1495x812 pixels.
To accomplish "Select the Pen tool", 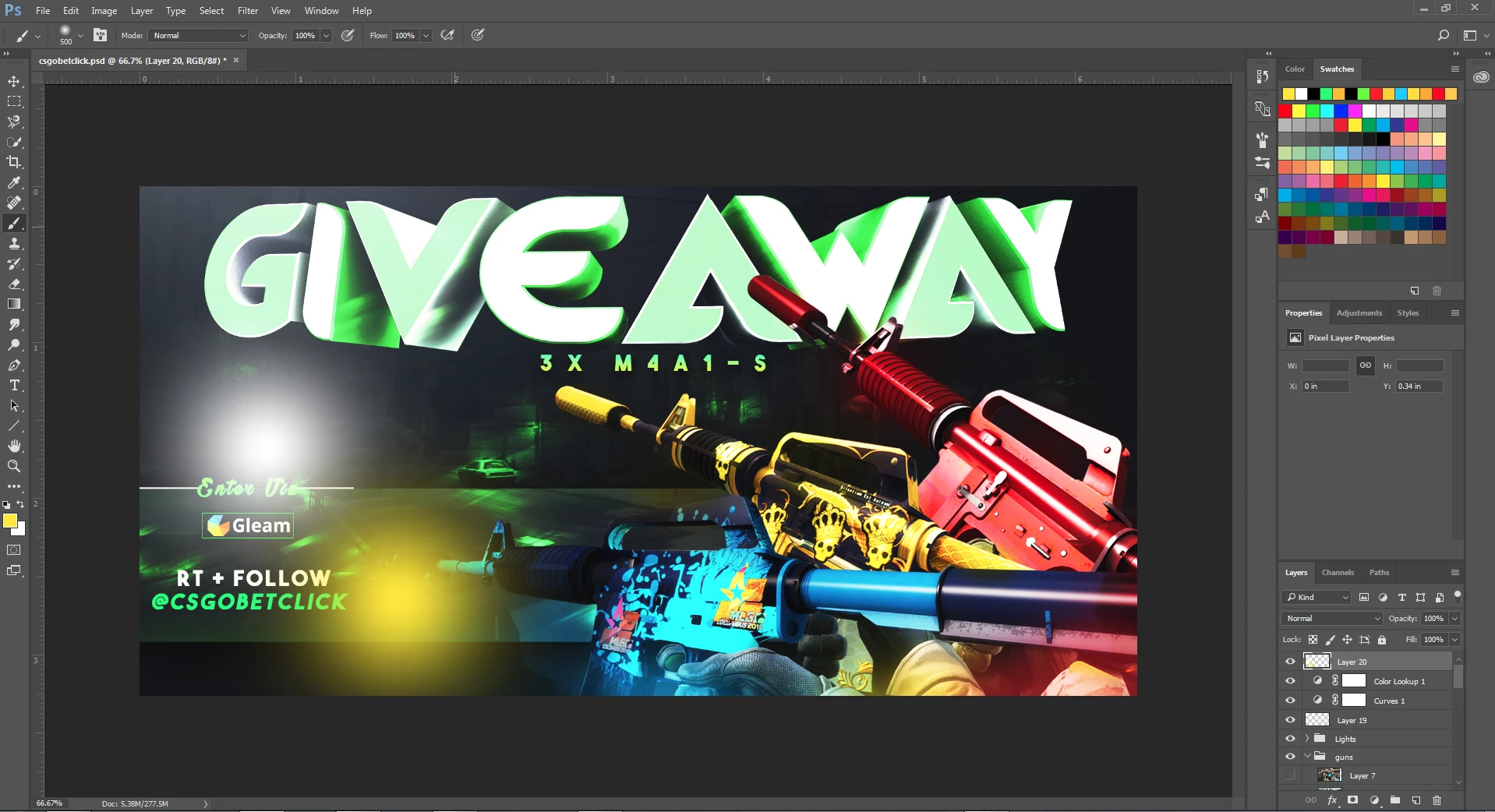I will [x=14, y=365].
